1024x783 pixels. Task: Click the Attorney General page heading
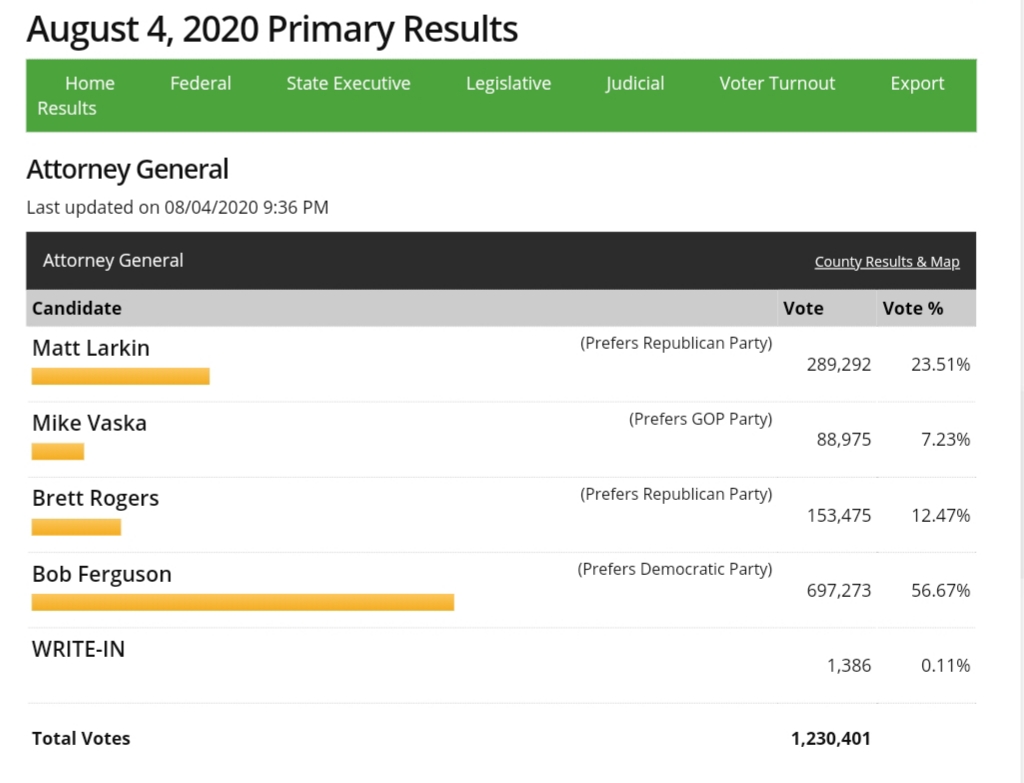pos(128,170)
